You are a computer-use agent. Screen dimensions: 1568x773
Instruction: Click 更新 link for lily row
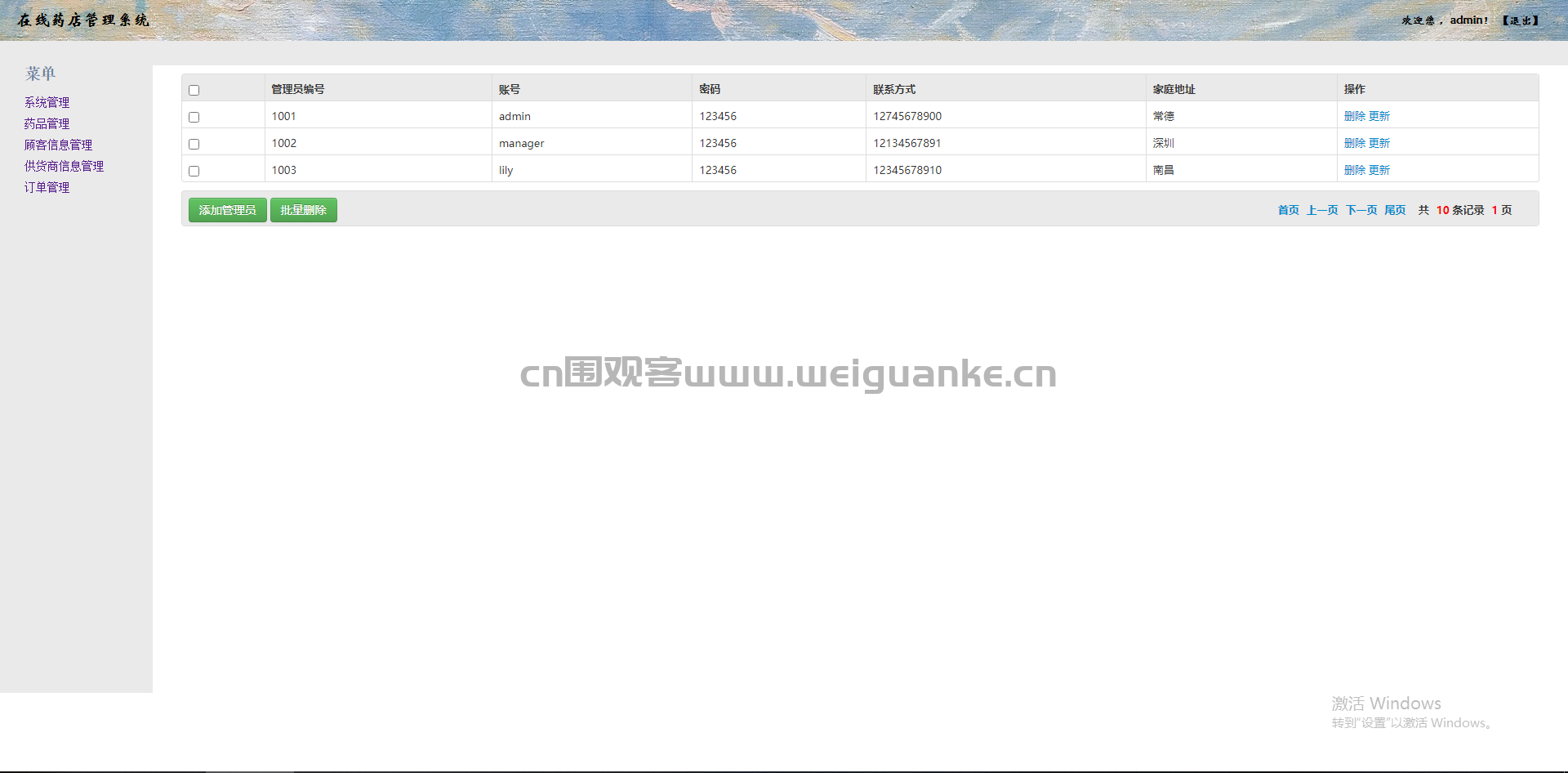click(1379, 170)
